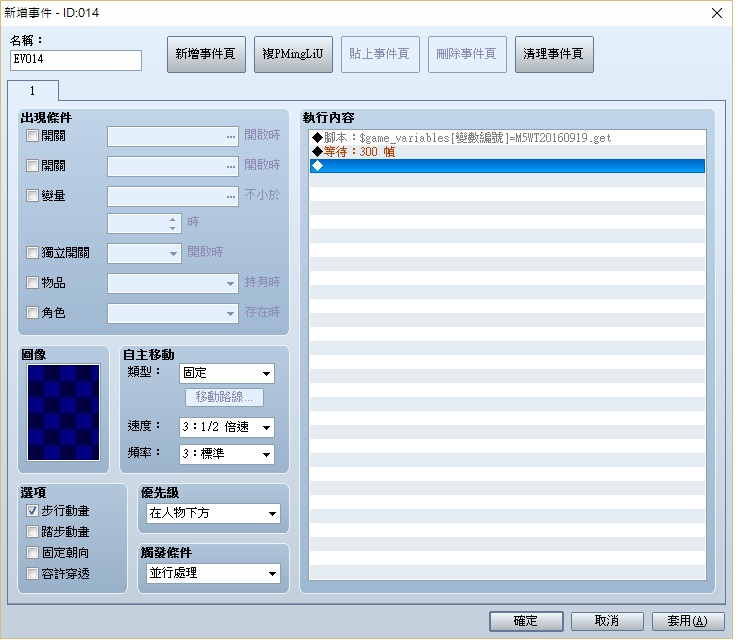Click the 圖像 event graphic preview
Screen dimensions: 738x640
pyautogui.click(x=64, y=413)
